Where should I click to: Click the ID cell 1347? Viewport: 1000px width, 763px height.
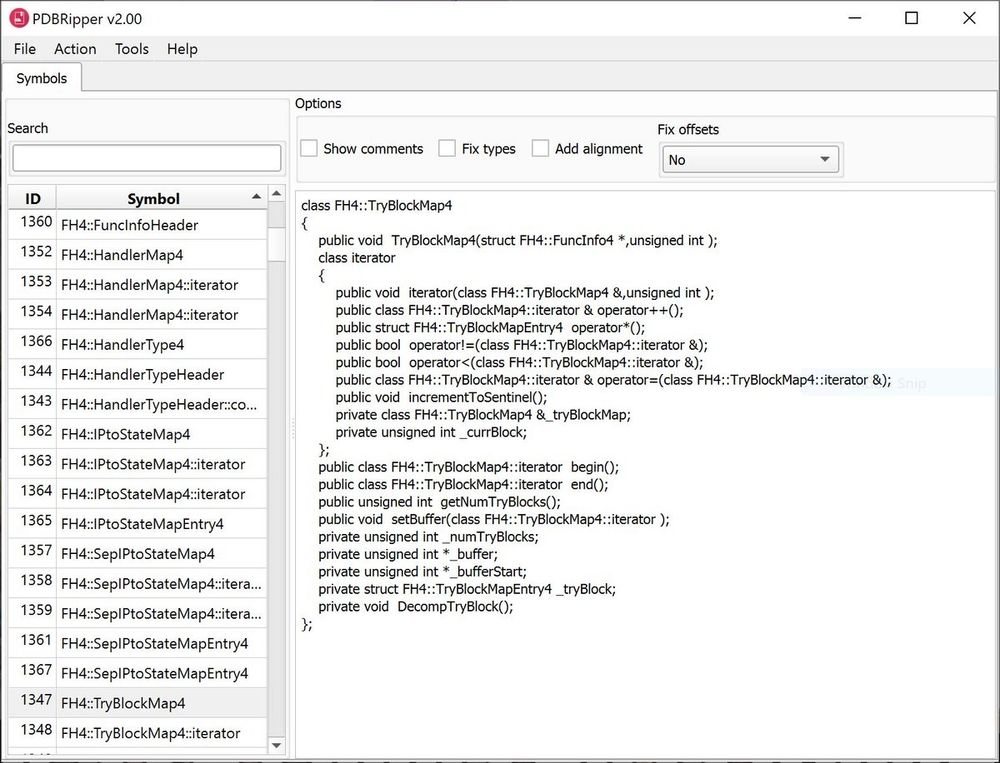tap(33, 702)
